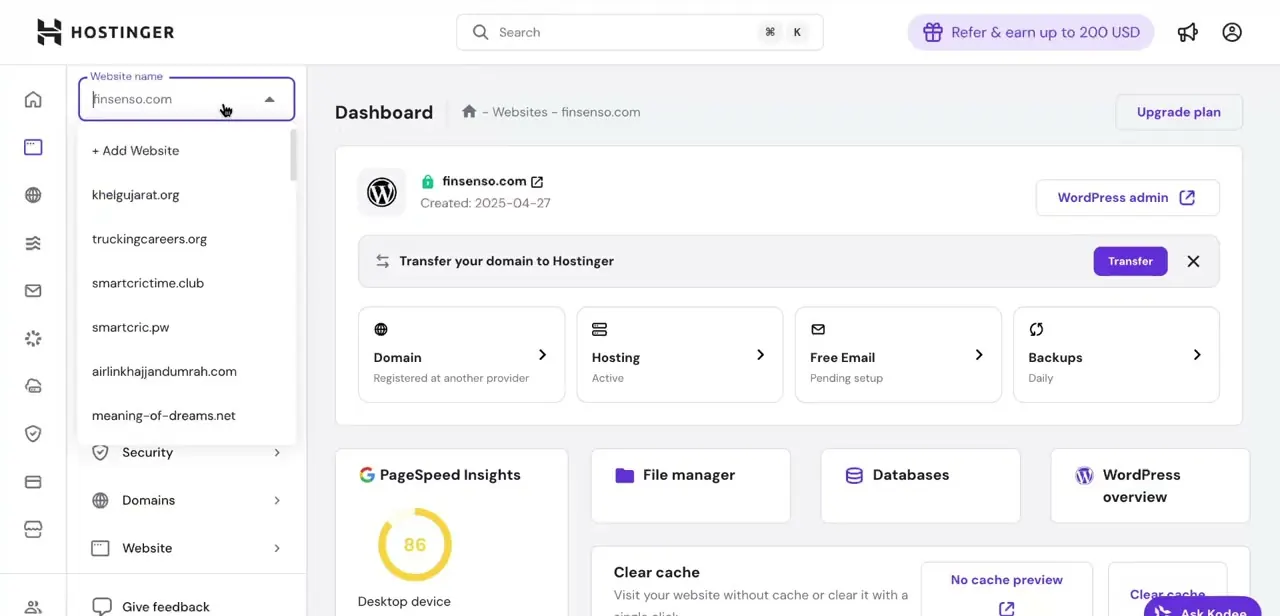Open the Marketplace store sidebar icon
Image resolution: width=1280 pixels, height=616 pixels.
point(33,529)
